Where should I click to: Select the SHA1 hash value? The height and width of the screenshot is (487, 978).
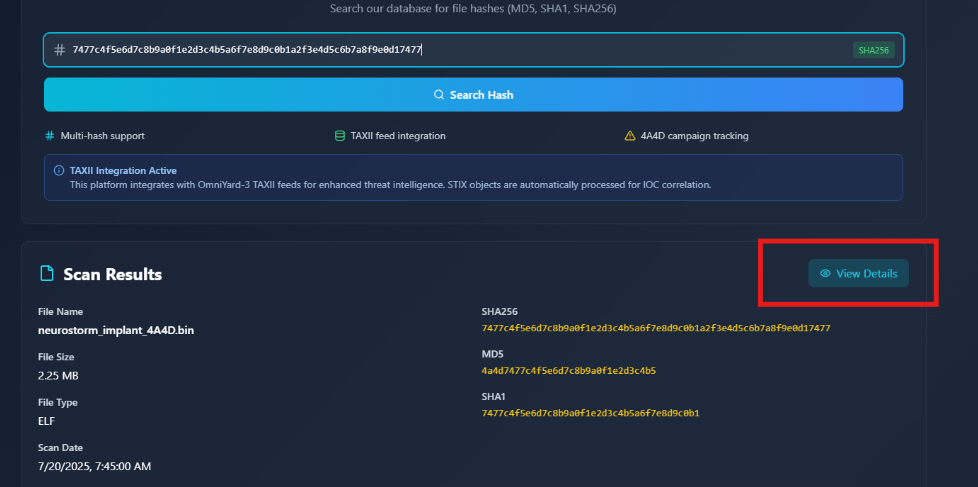[x=590, y=413]
